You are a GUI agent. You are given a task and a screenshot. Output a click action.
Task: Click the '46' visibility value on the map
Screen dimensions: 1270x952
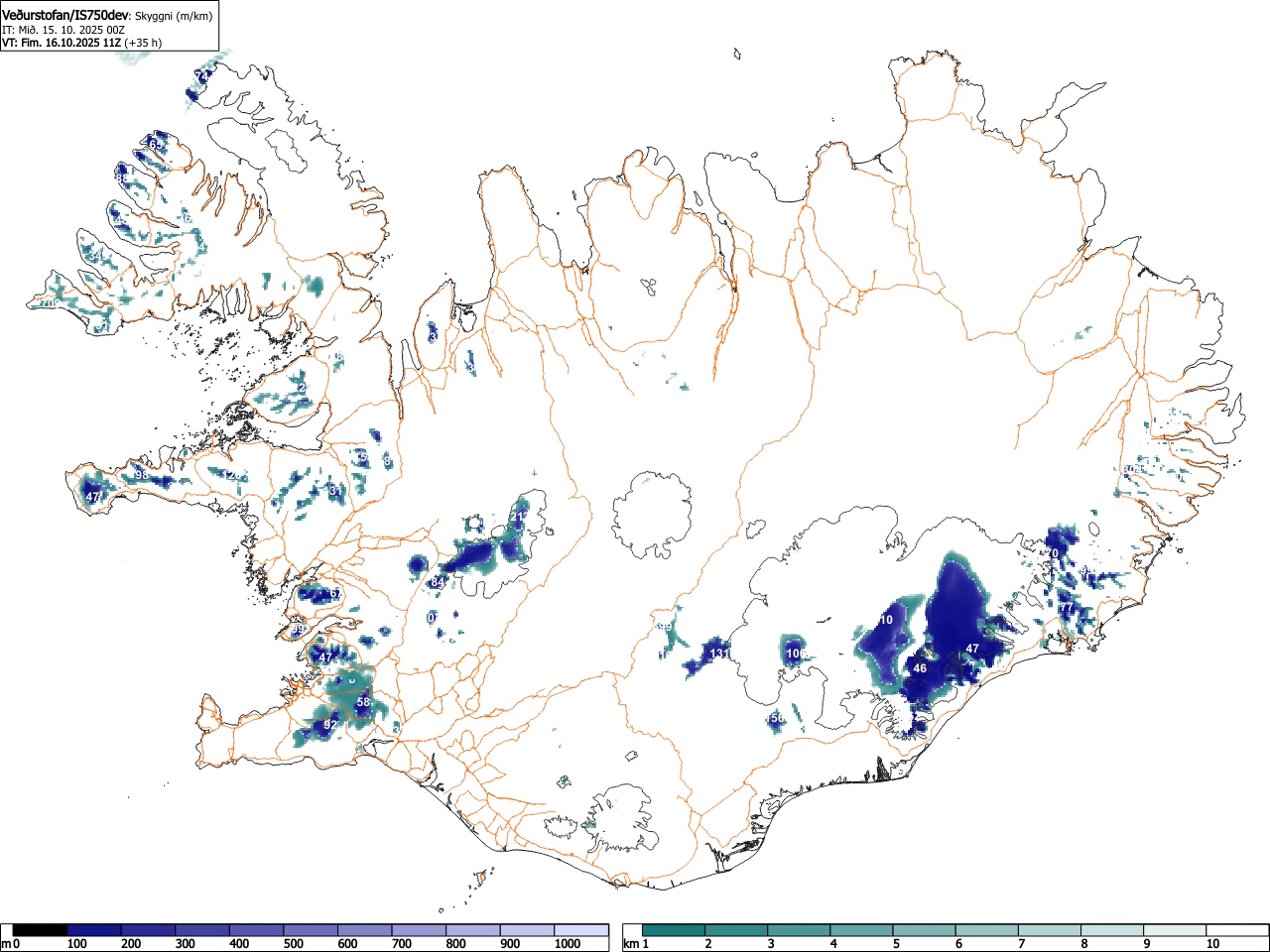click(920, 668)
